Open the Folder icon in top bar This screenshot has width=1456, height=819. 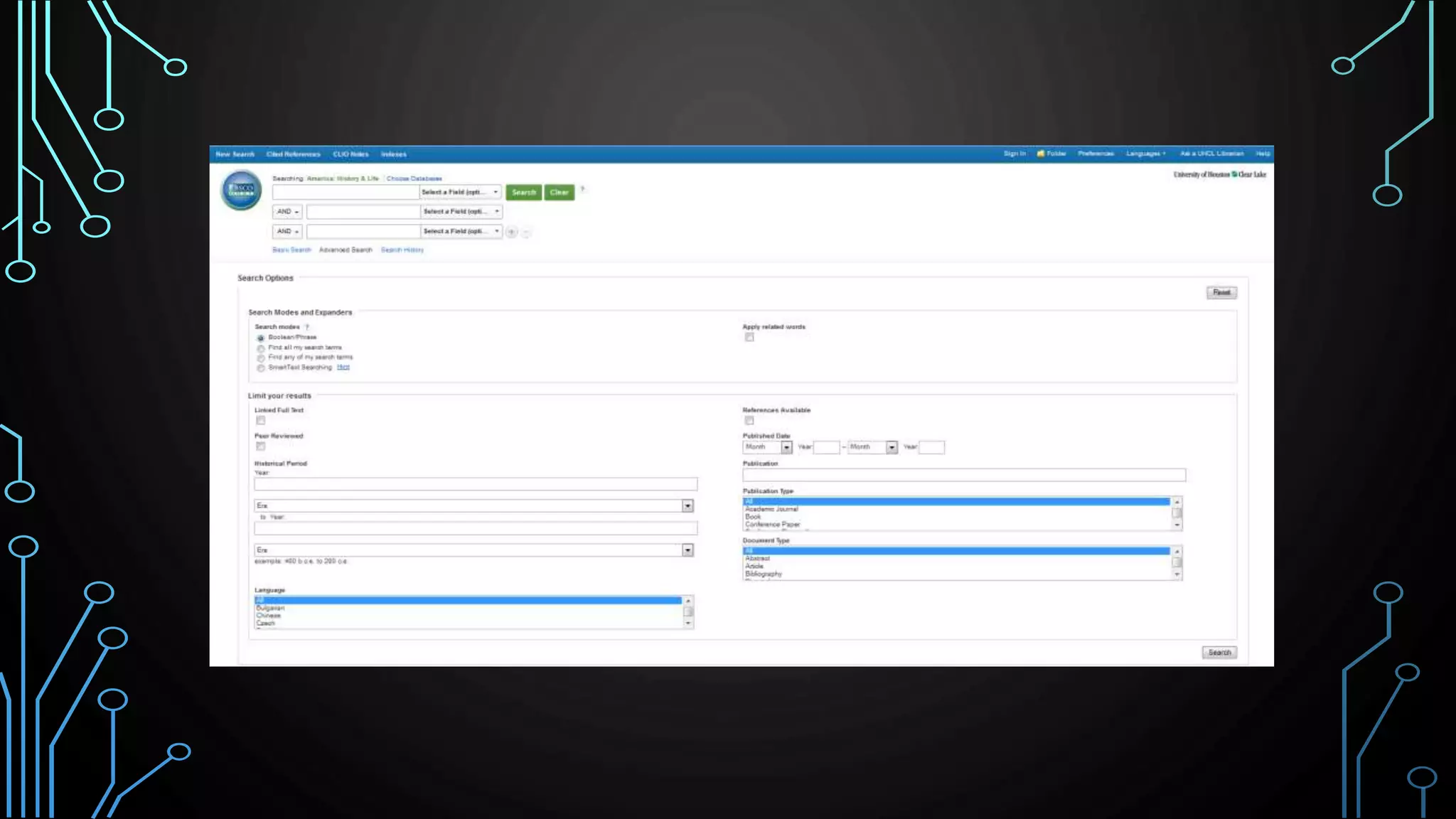pos(1041,154)
